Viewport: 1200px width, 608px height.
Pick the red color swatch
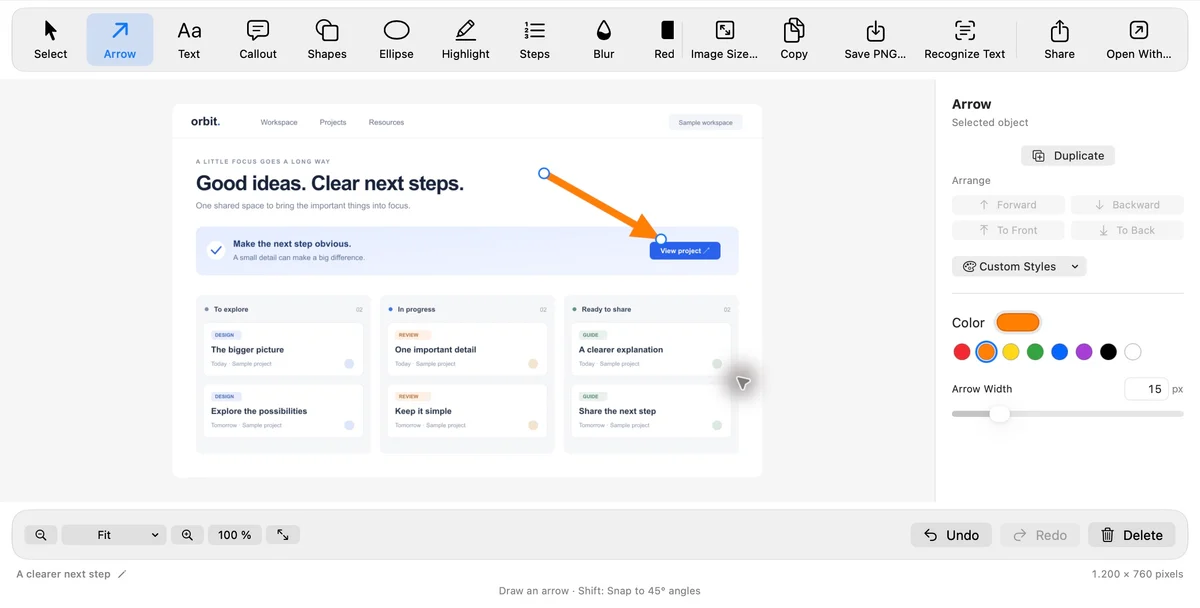(962, 352)
